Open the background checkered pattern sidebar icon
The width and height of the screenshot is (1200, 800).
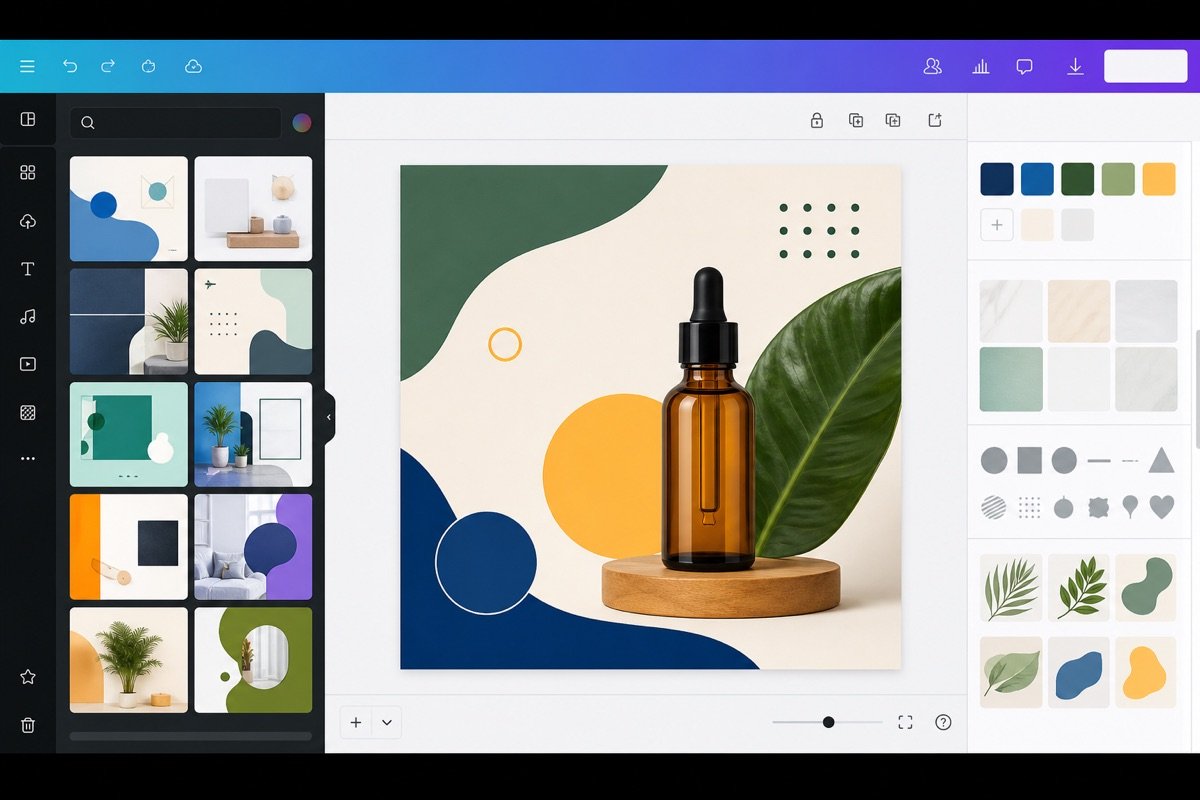28,412
